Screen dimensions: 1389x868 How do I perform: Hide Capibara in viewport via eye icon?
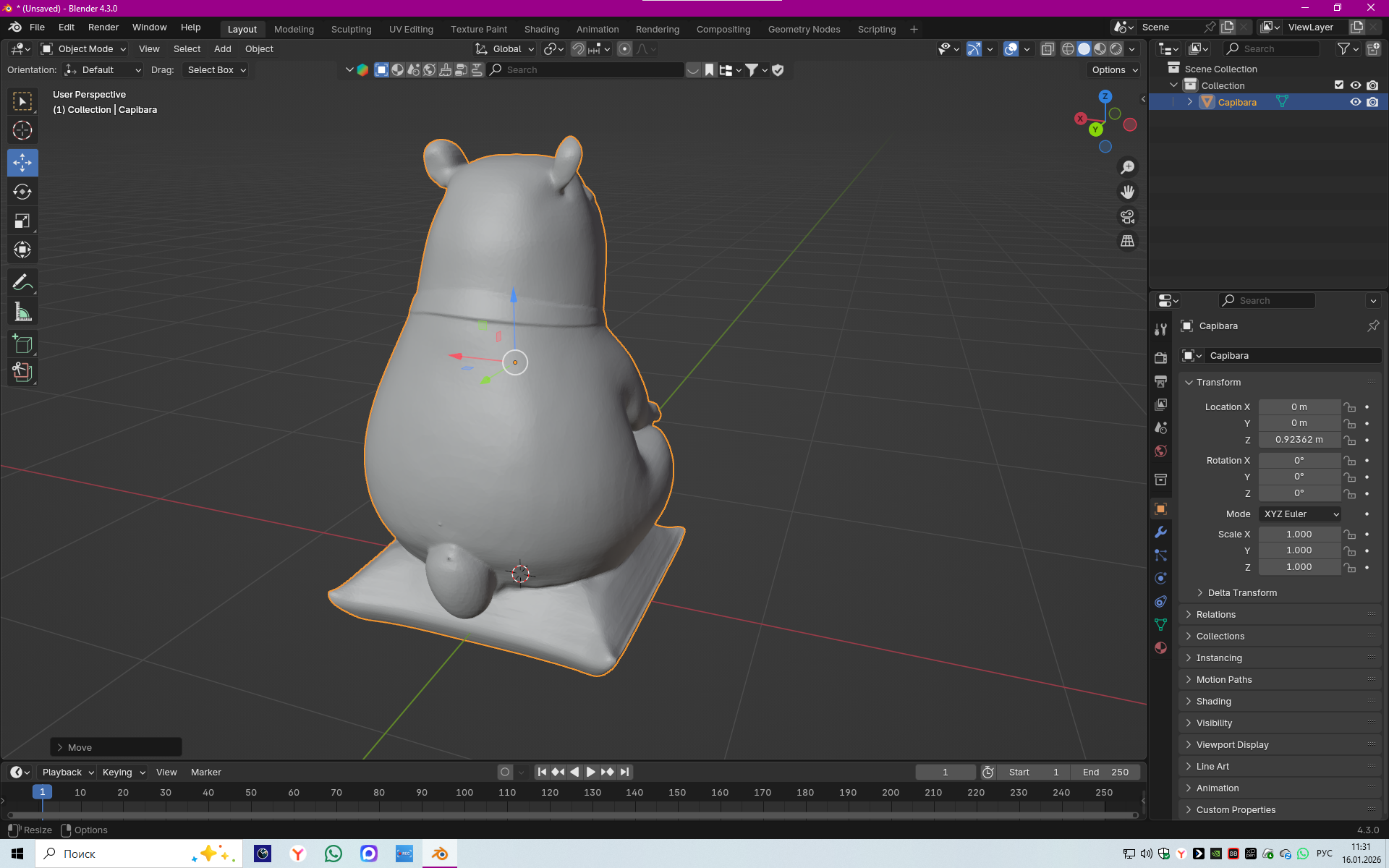[x=1356, y=102]
